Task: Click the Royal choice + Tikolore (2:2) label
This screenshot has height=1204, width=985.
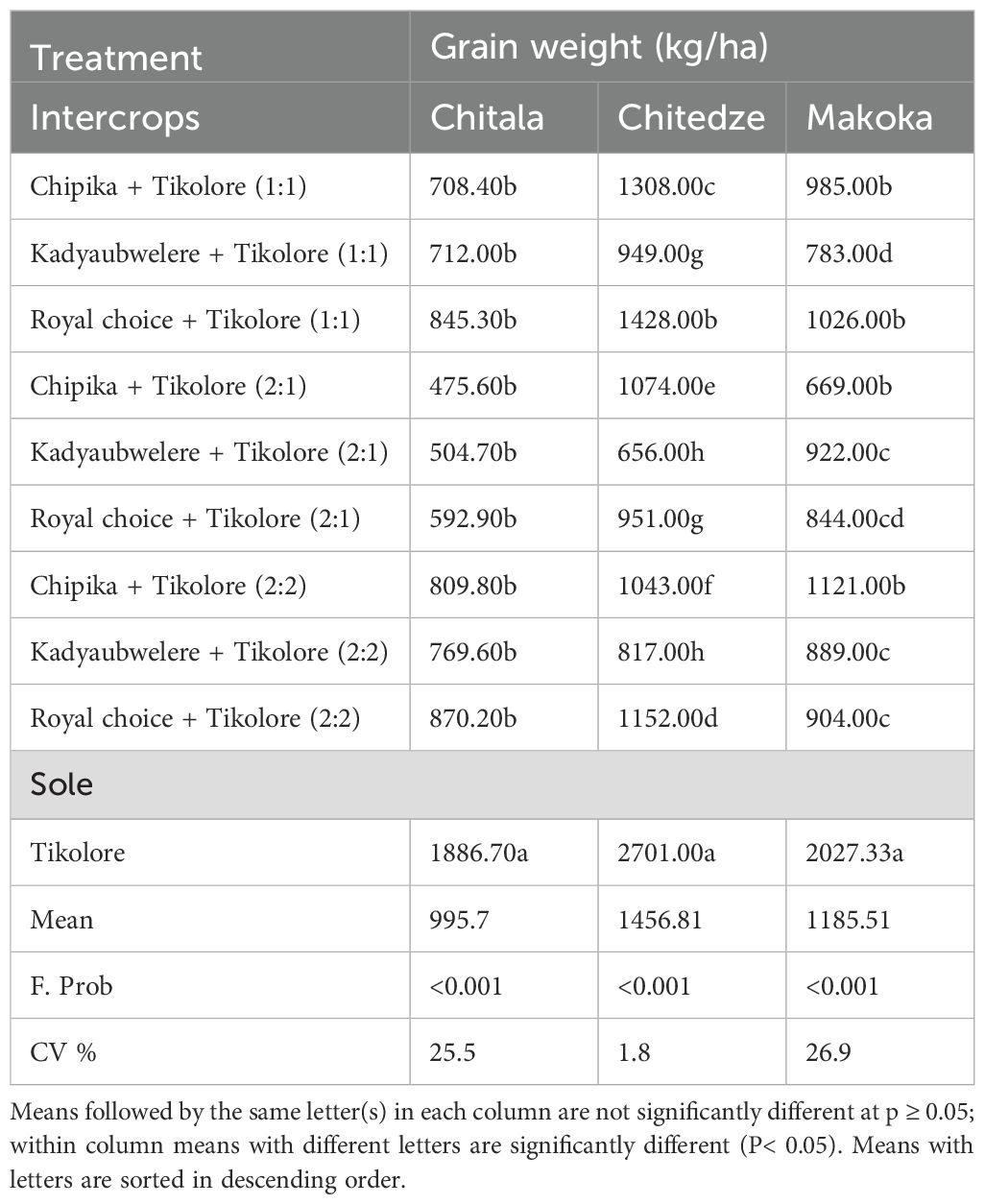Action: [x=195, y=718]
